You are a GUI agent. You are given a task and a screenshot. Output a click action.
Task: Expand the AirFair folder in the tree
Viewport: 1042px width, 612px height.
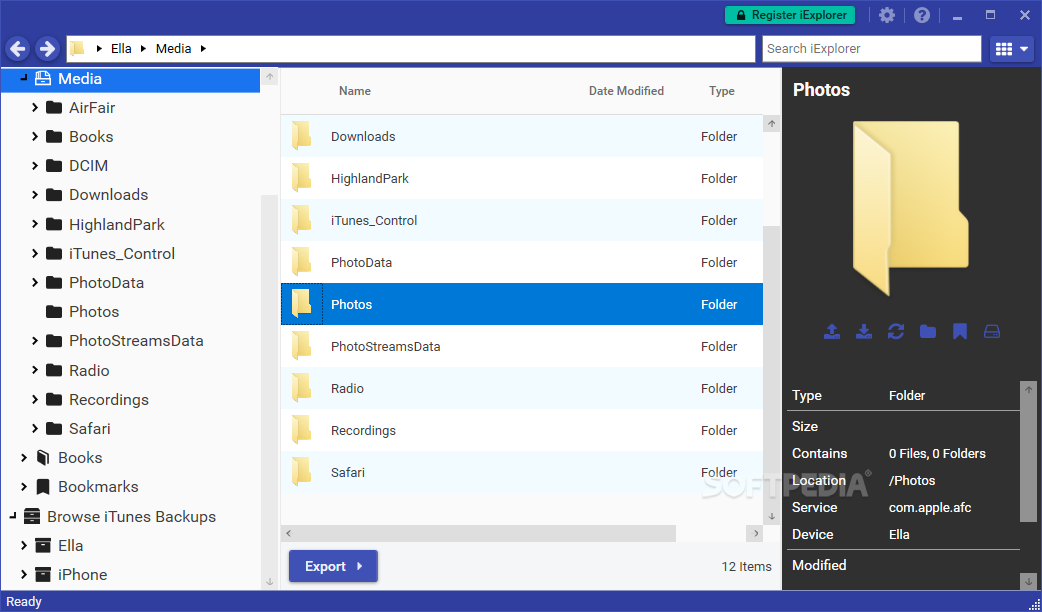tap(35, 107)
